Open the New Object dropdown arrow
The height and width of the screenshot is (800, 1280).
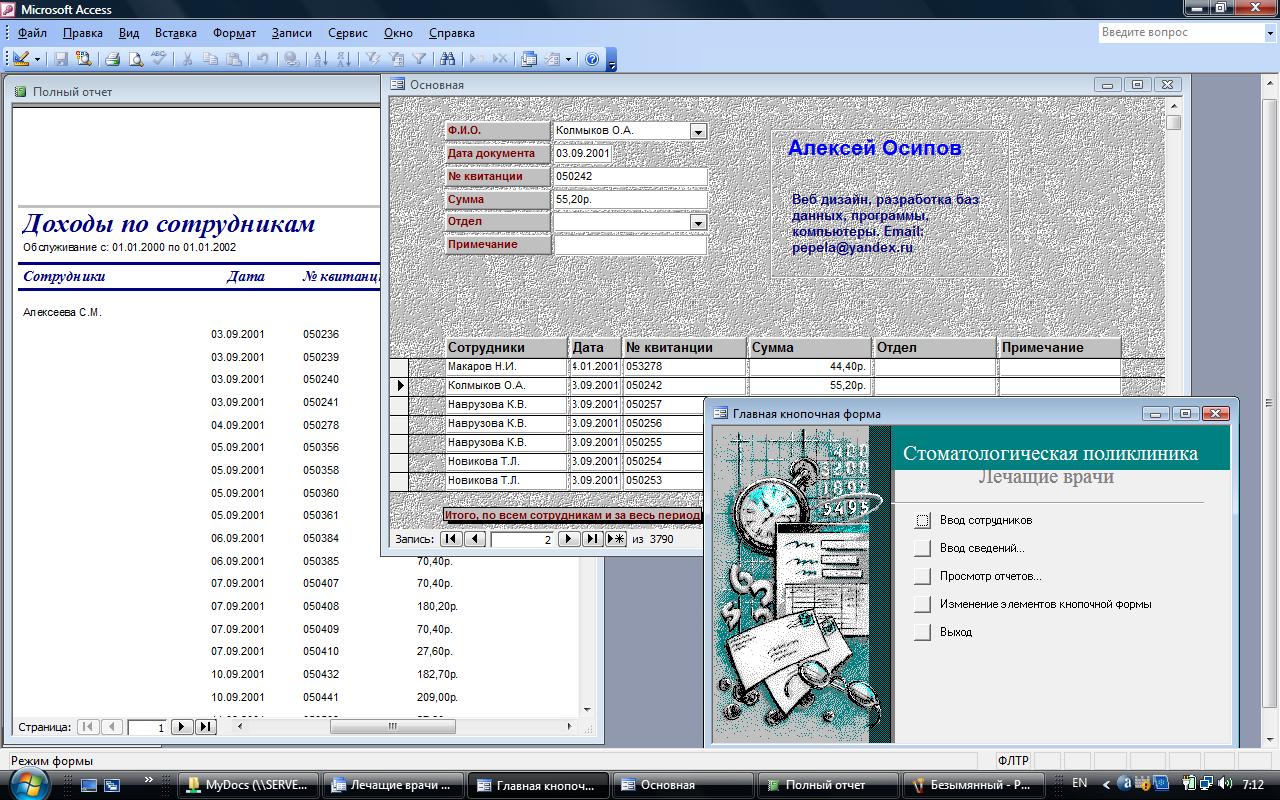tap(568, 59)
